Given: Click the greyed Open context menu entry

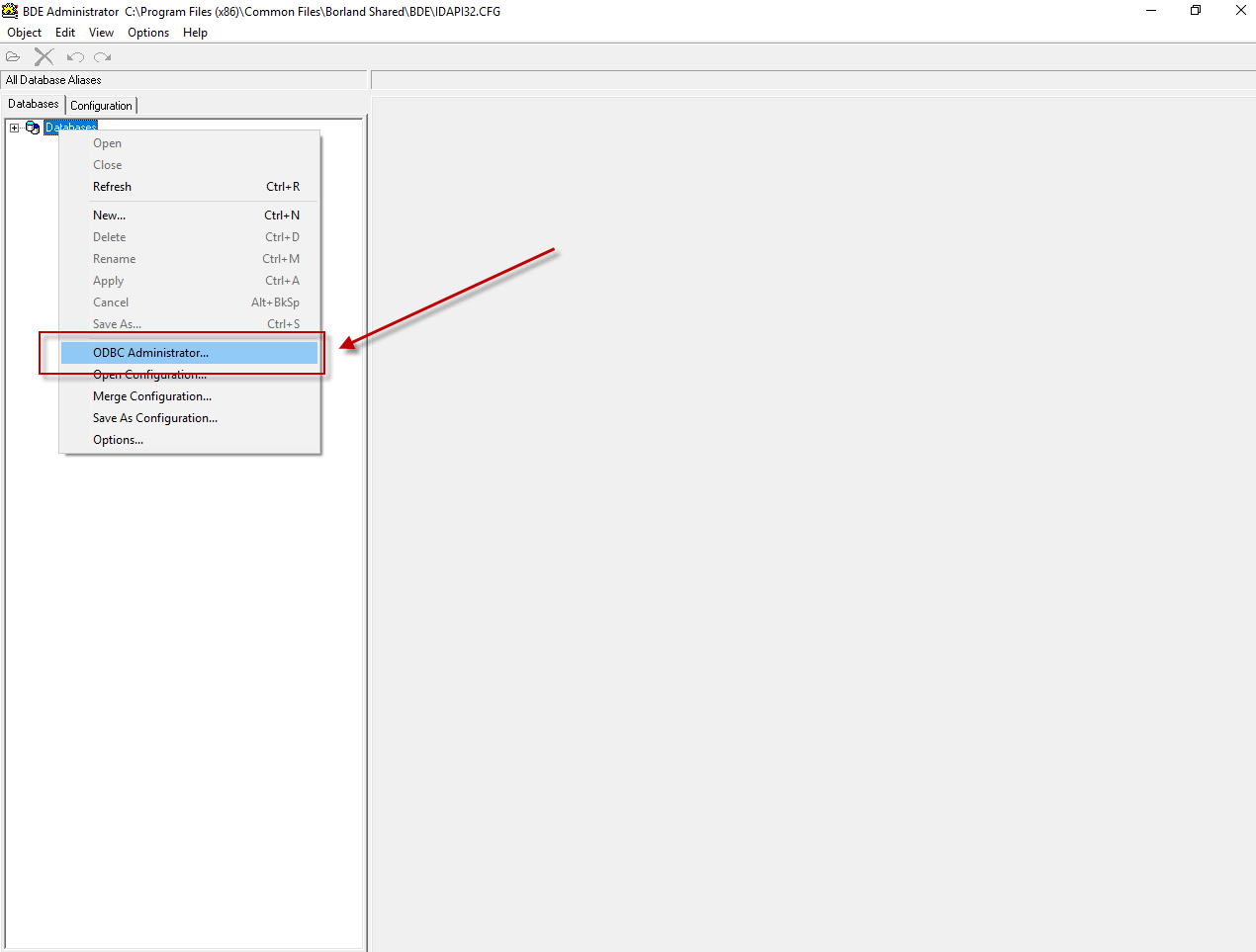Looking at the screenshot, I should pos(189,143).
